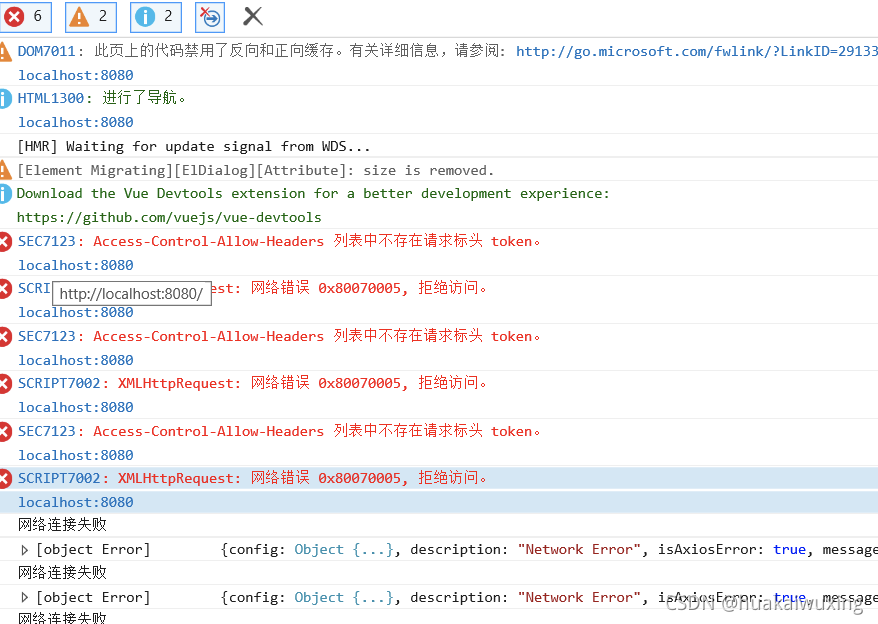Open the localhost:8080 source link under DOM7011
Image resolution: width=878 pixels, height=624 pixels.
point(75,74)
